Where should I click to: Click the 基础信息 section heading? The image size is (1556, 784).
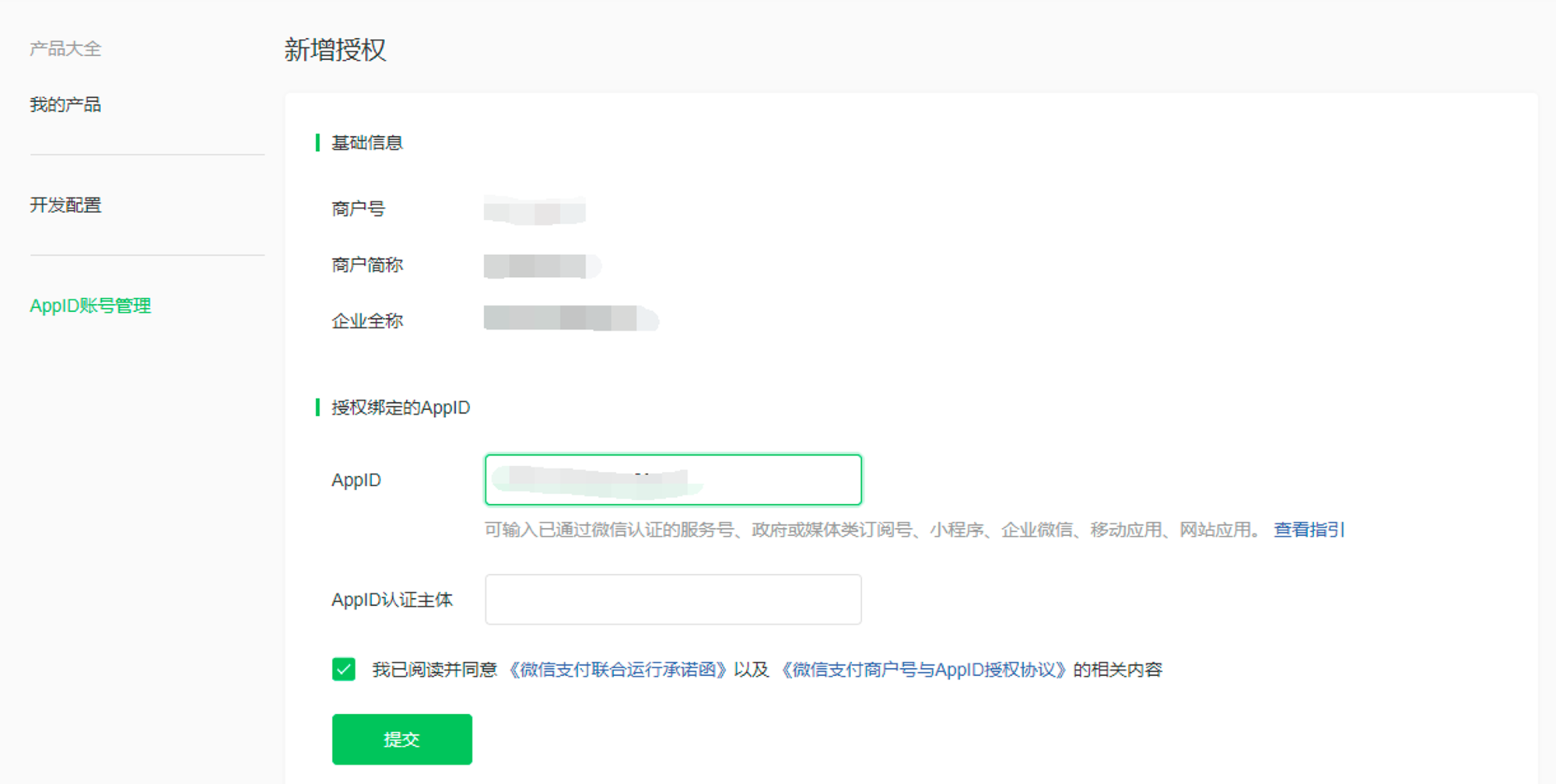pyautogui.click(x=367, y=143)
